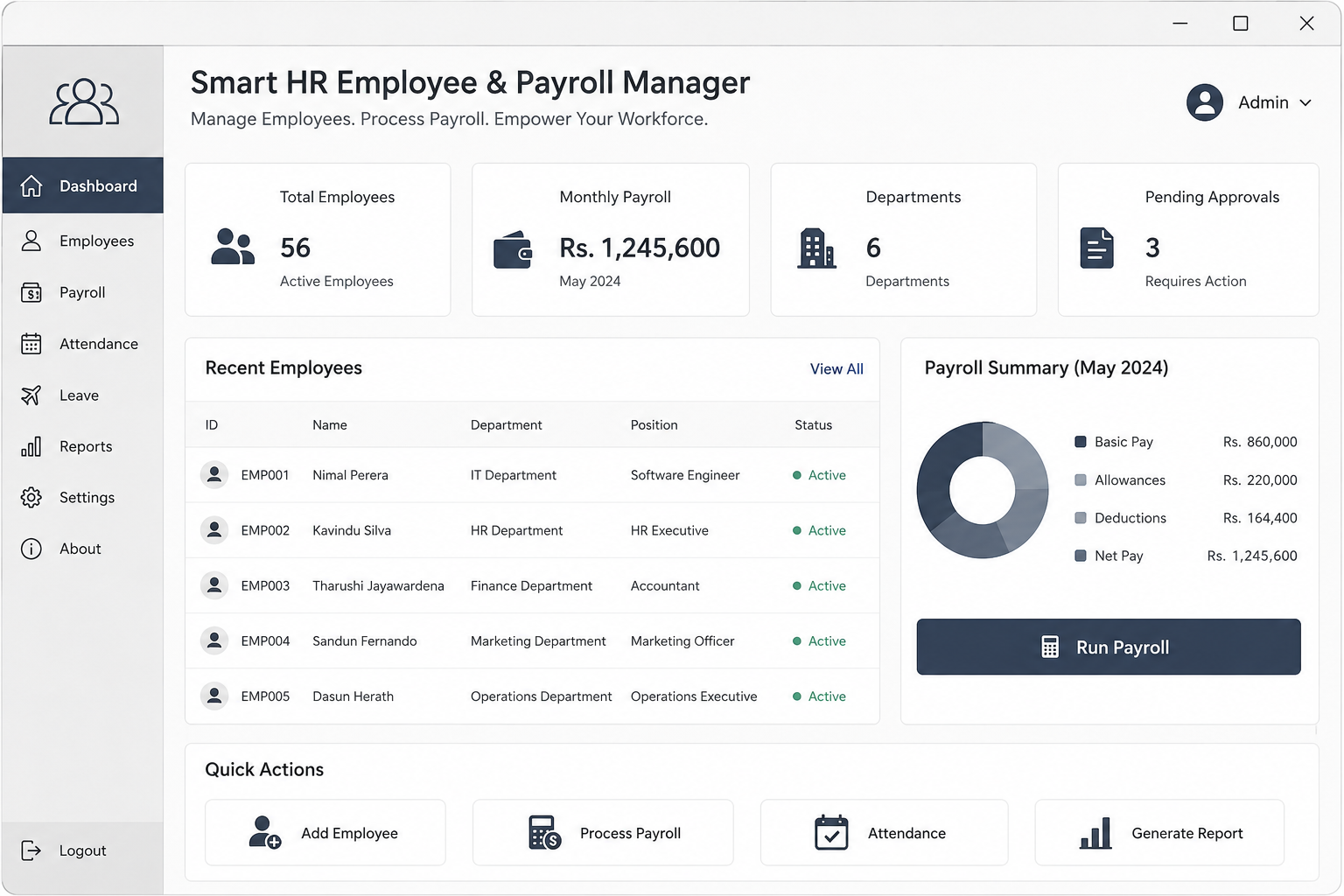Open the About sidebar page

click(82, 549)
